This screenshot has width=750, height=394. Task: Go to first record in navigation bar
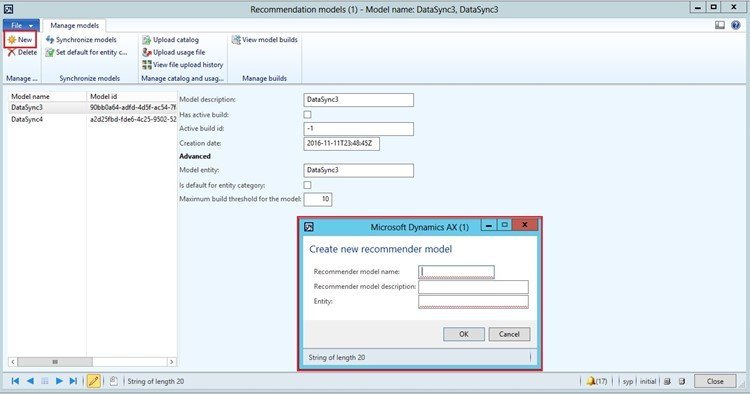(15, 381)
